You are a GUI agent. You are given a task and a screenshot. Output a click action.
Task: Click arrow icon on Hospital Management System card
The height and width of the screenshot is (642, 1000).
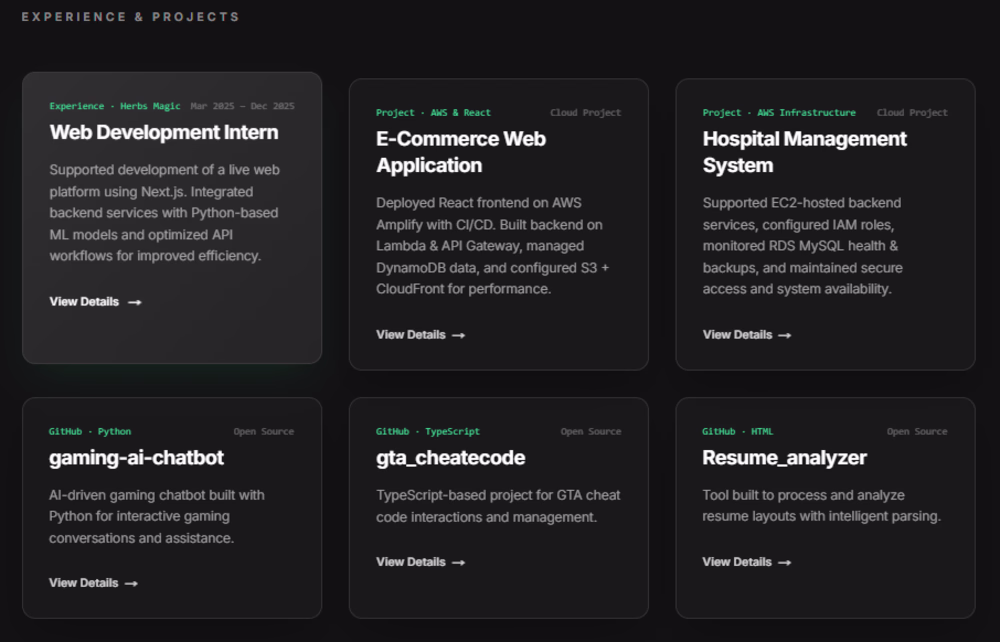coord(785,335)
